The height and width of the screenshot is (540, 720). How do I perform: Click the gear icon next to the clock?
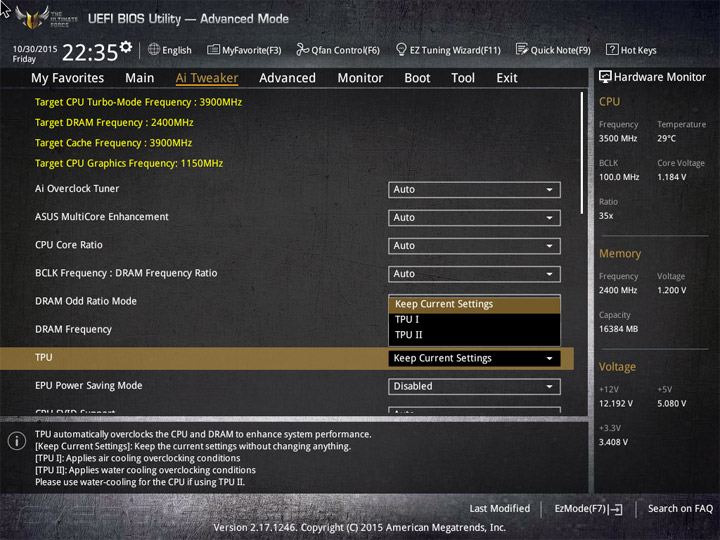click(126, 47)
